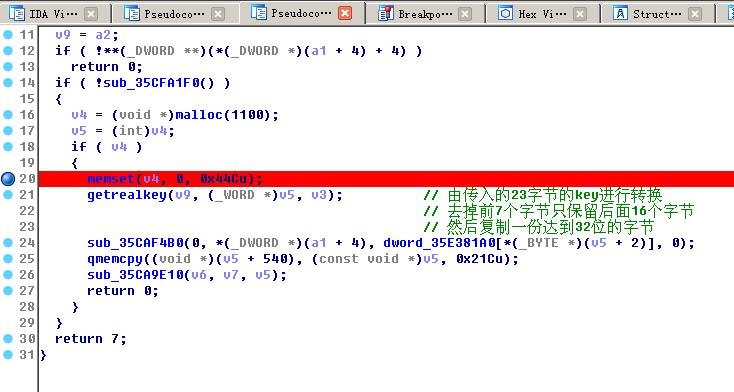Click line number 15

pyautogui.click(x=27, y=99)
